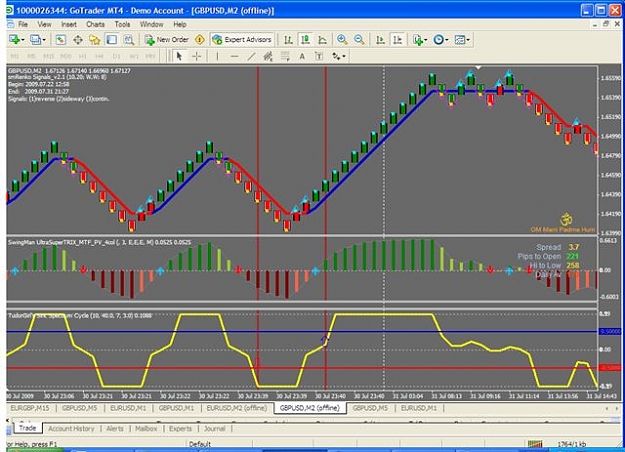
Task: Click the Default profile status entry
Action: pos(200,444)
